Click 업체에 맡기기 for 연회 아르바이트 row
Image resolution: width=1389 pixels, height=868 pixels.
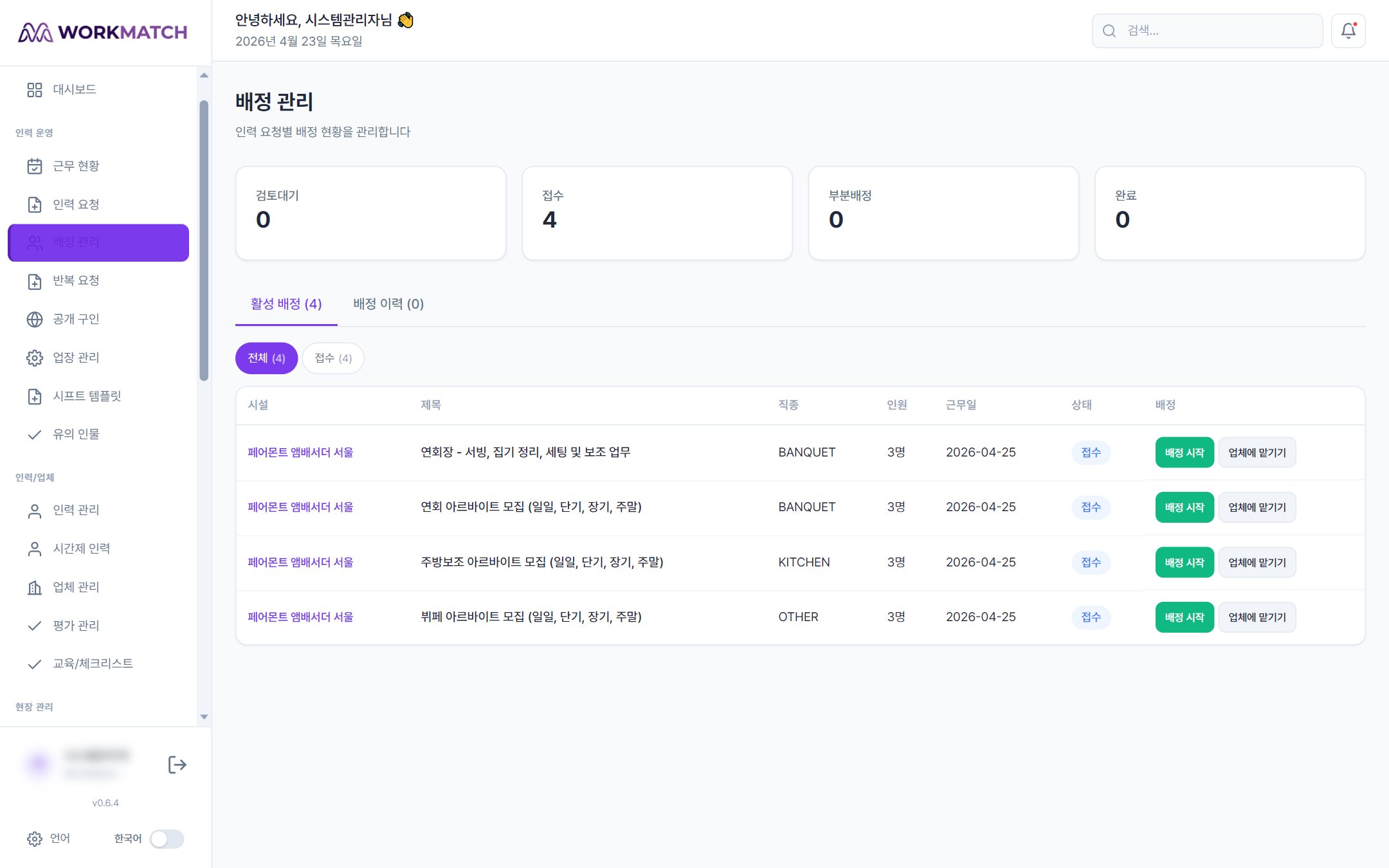1257,507
